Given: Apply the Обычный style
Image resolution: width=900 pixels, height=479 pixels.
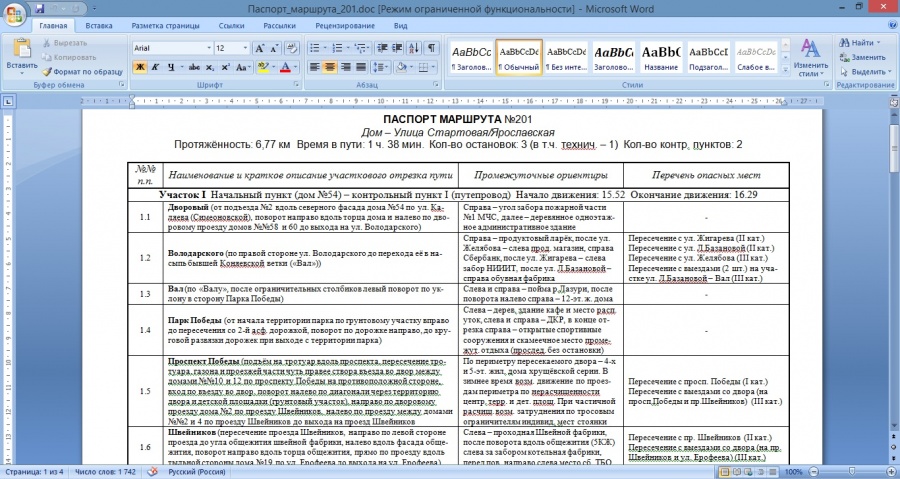Looking at the screenshot, I should 519,57.
